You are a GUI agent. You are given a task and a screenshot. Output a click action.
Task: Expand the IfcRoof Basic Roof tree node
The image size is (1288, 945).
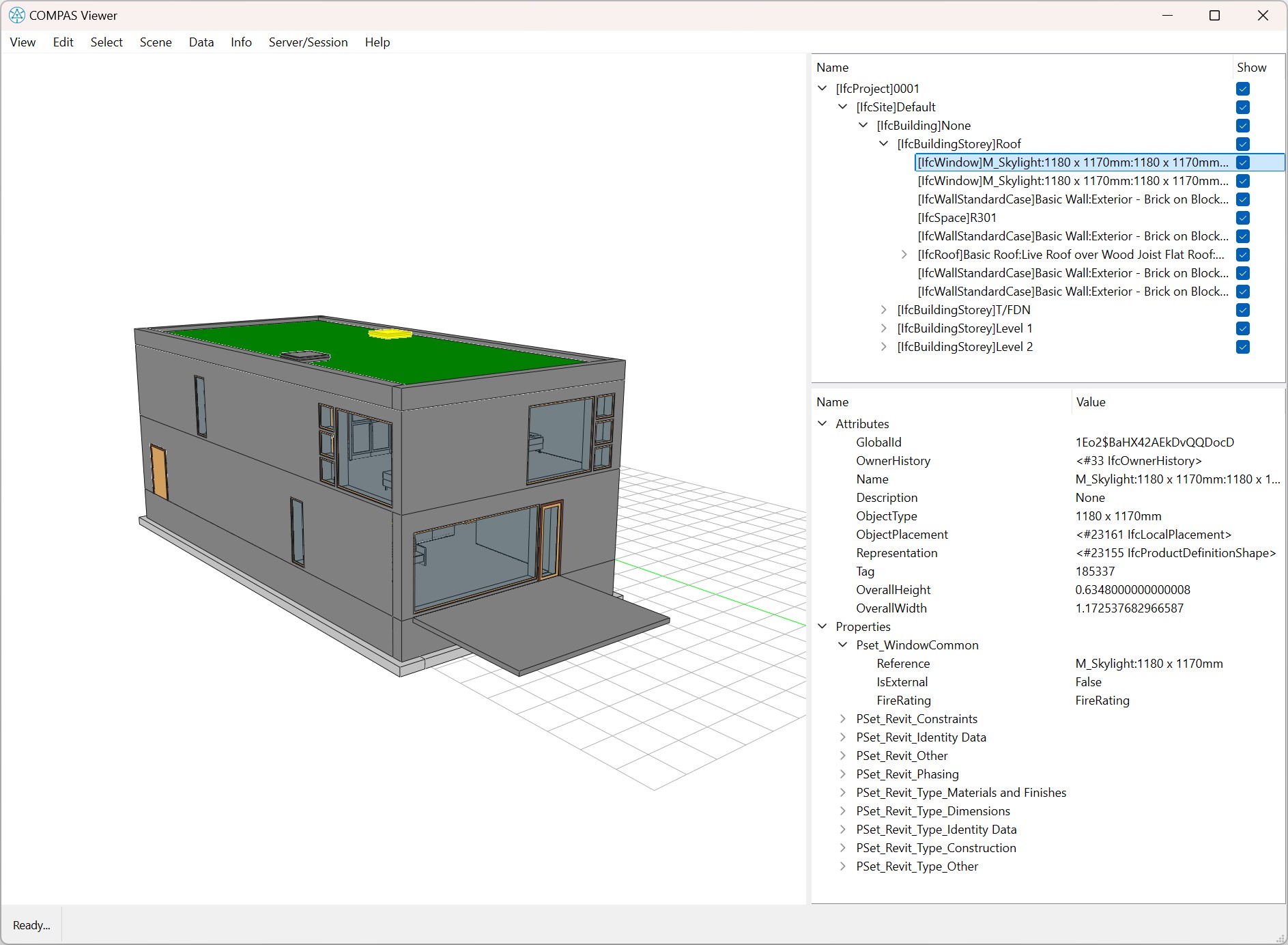(x=904, y=255)
